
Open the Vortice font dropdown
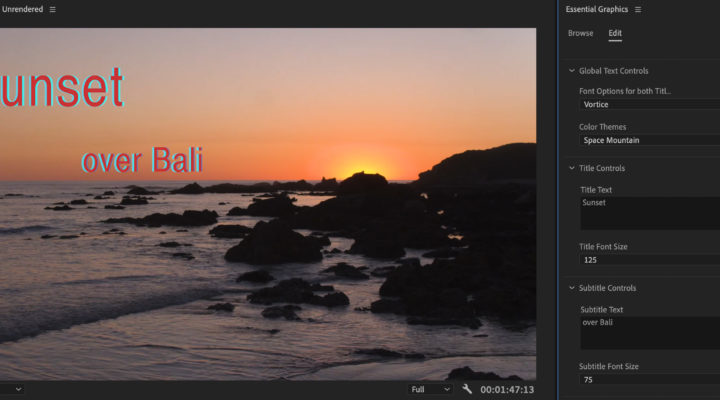[649, 104]
